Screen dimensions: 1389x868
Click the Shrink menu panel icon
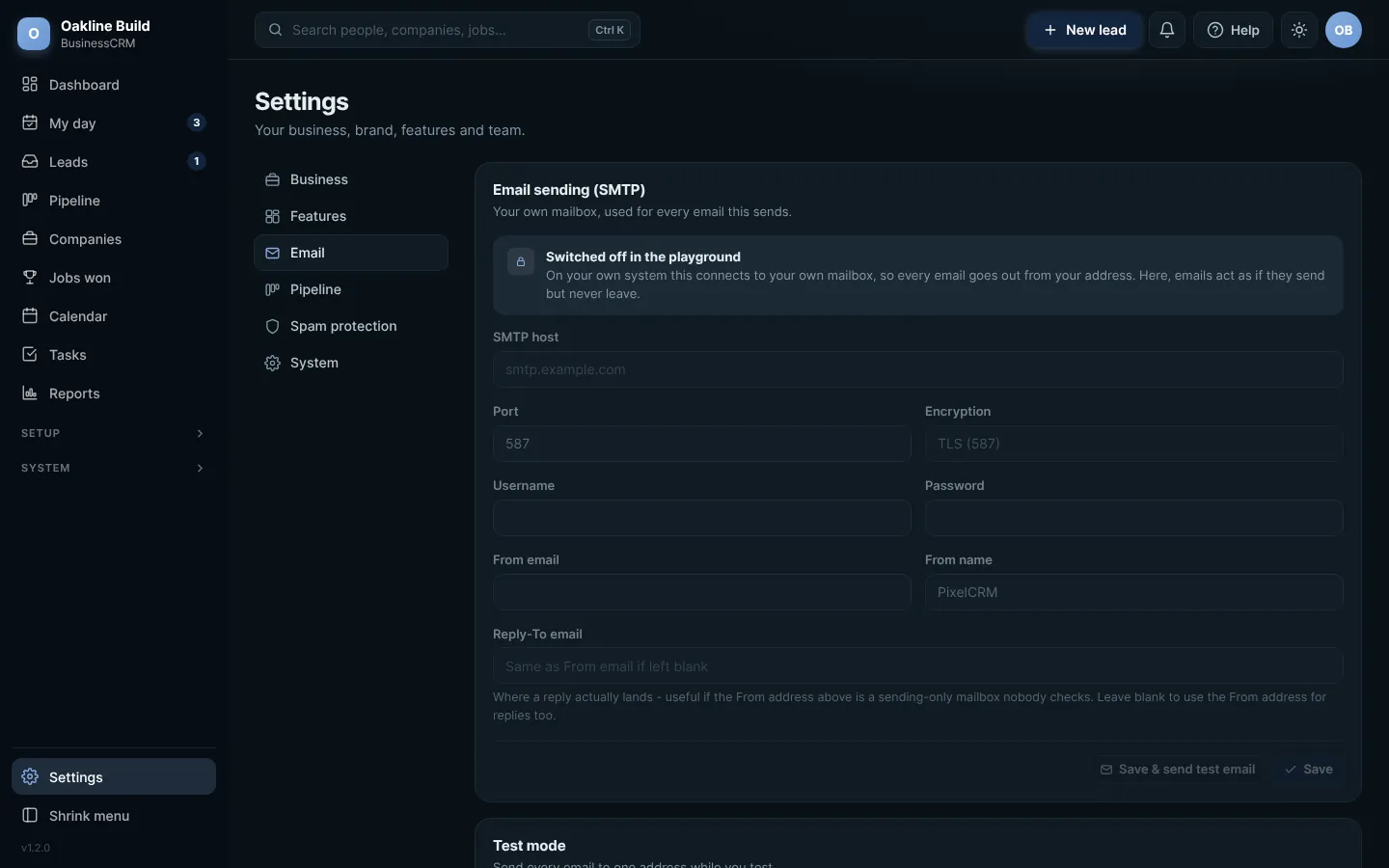30,816
